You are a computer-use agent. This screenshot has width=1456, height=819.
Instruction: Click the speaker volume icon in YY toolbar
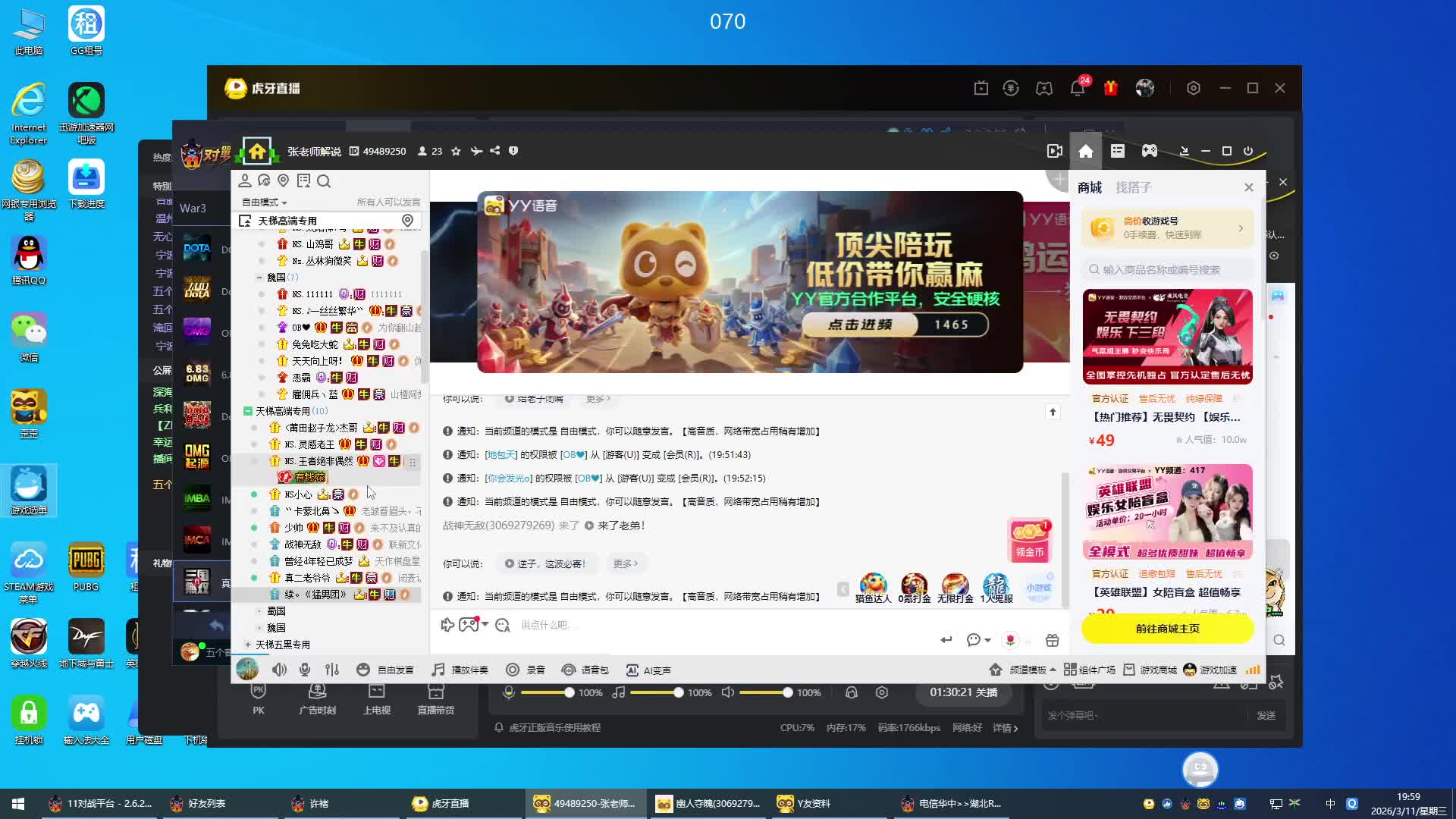[279, 670]
